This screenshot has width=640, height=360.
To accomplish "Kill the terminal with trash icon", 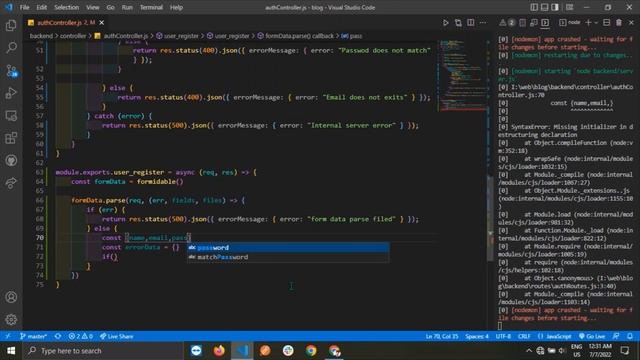I will pos(619,23).
